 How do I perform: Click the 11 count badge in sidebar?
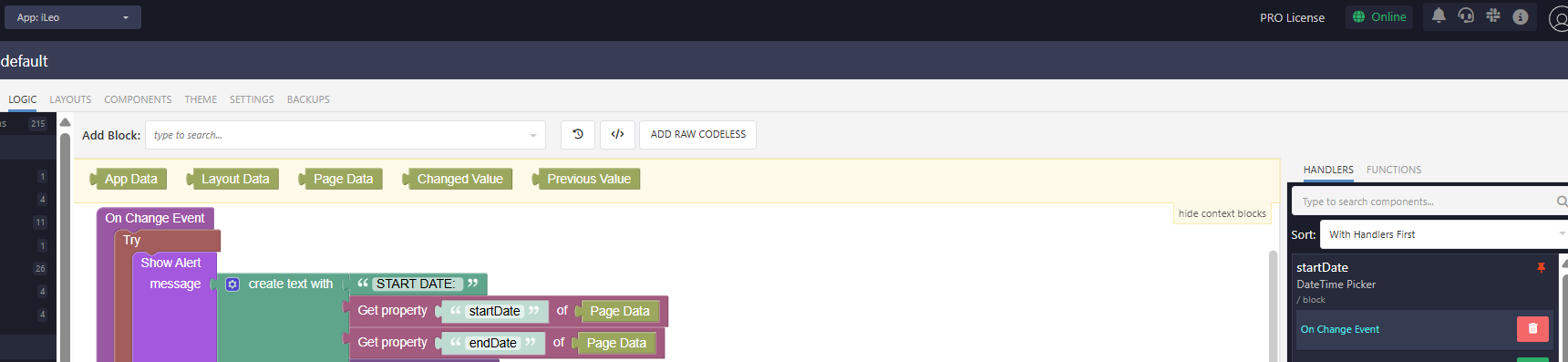(40, 222)
